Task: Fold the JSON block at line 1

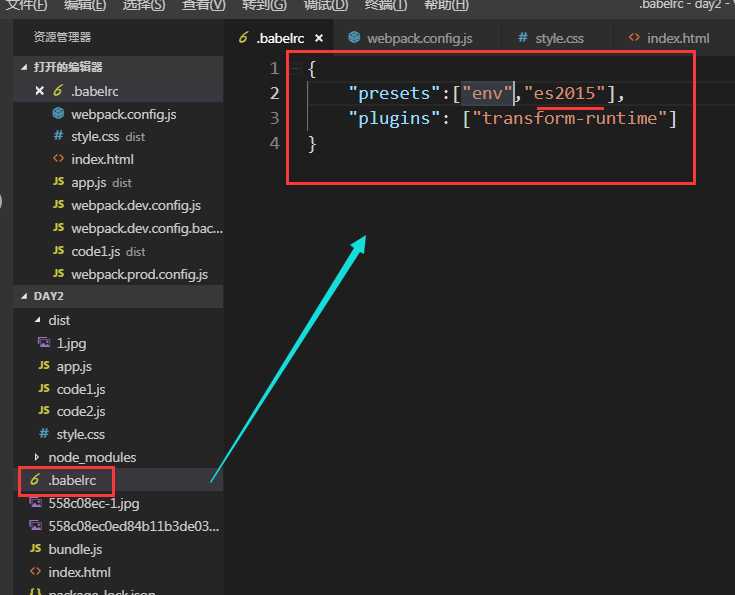Action: tap(292, 69)
